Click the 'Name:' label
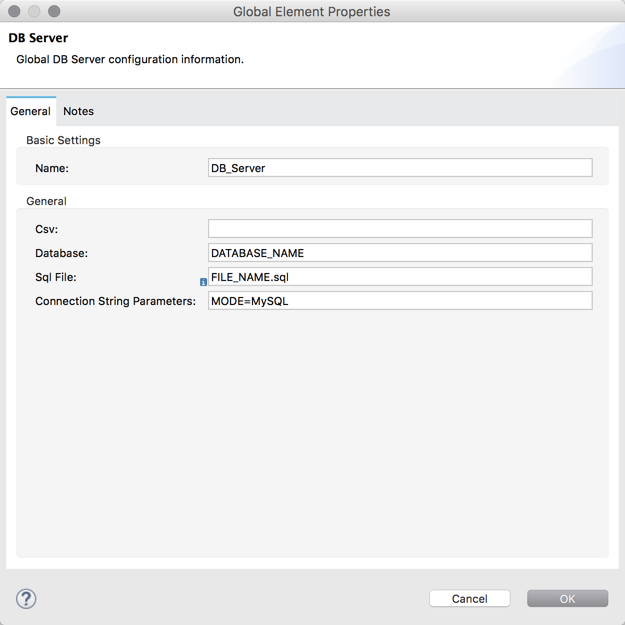The image size is (625, 625). 52,168
